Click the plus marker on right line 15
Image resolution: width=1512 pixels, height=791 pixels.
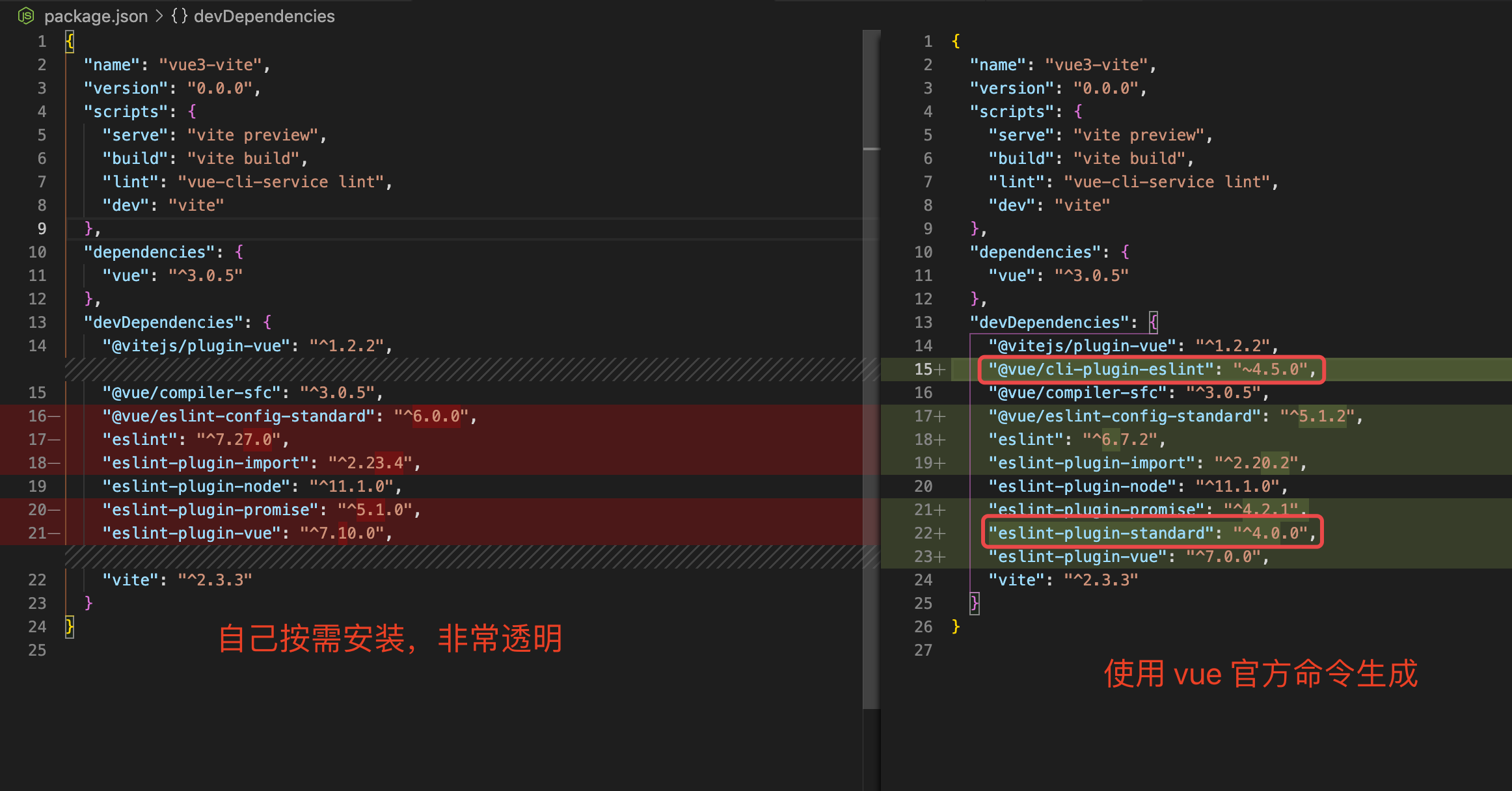coord(939,369)
